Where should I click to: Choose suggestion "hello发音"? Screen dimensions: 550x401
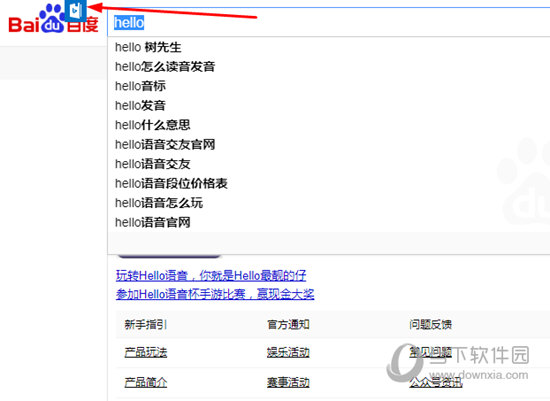click(140, 105)
